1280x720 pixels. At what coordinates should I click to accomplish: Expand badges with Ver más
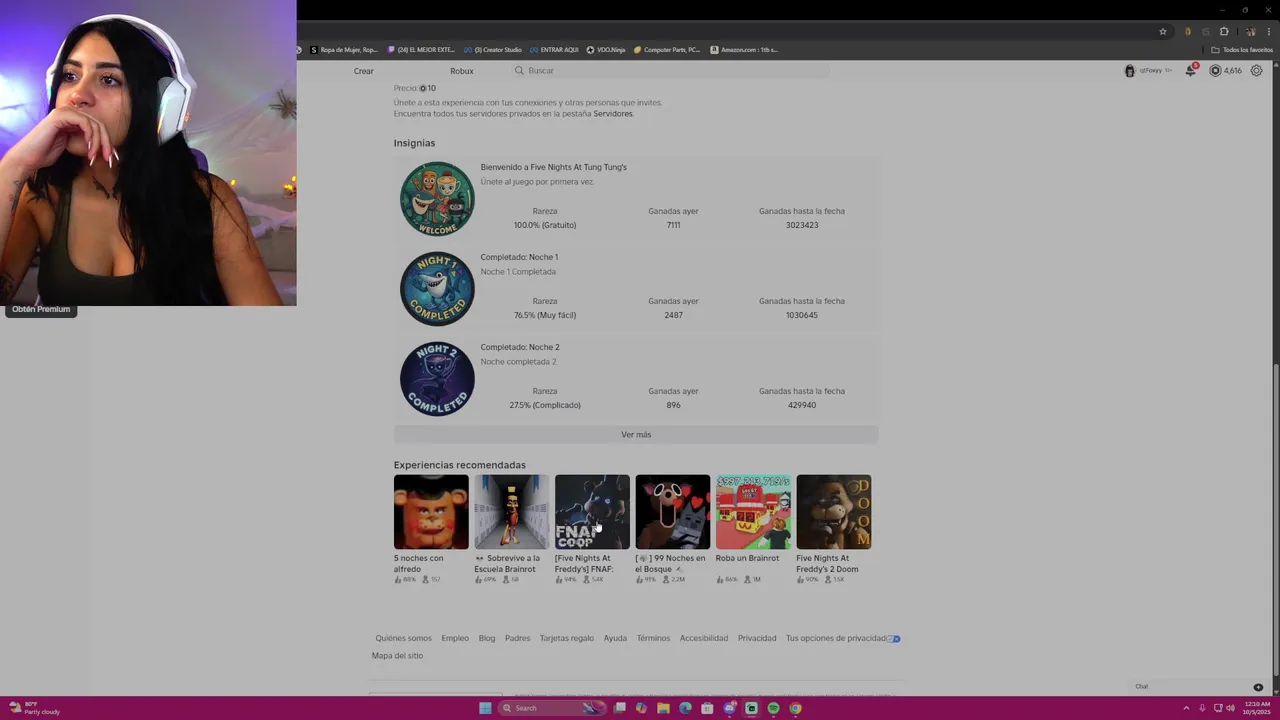coord(636,434)
